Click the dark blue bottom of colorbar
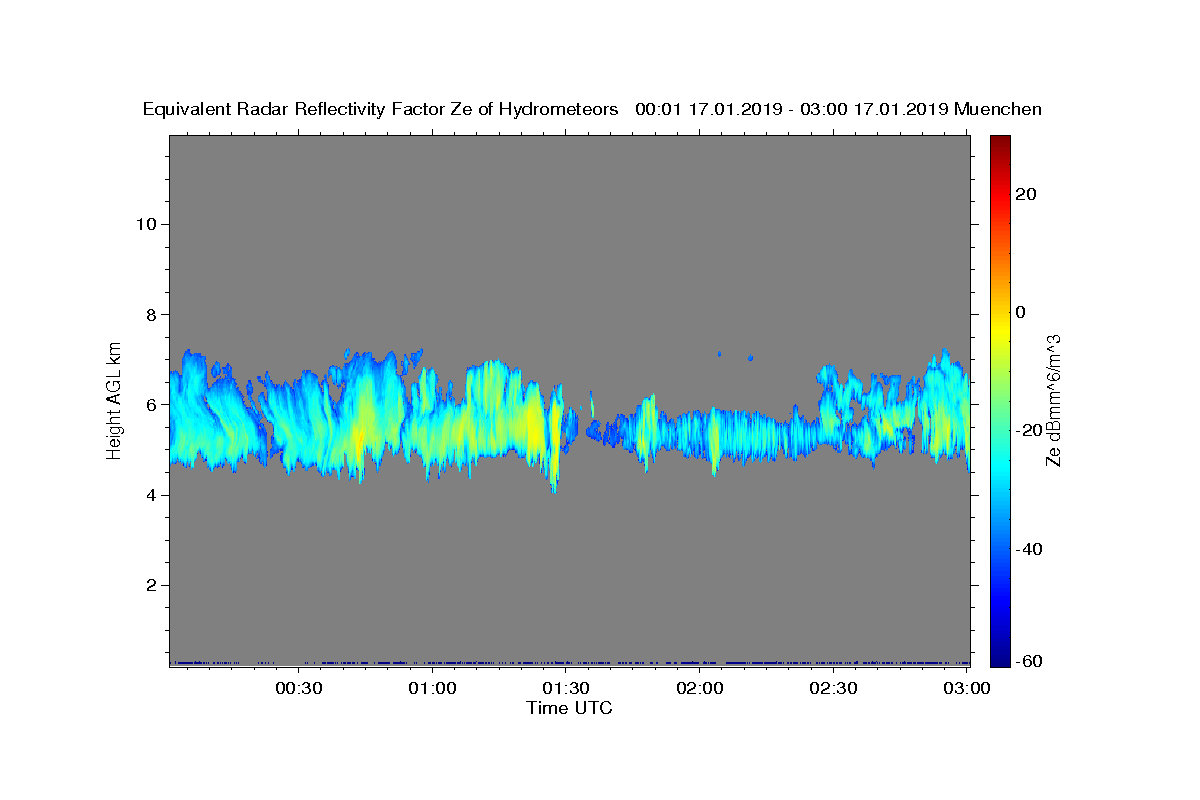The height and width of the screenshot is (800, 1200). pyautogui.click(x=1000, y=658)
